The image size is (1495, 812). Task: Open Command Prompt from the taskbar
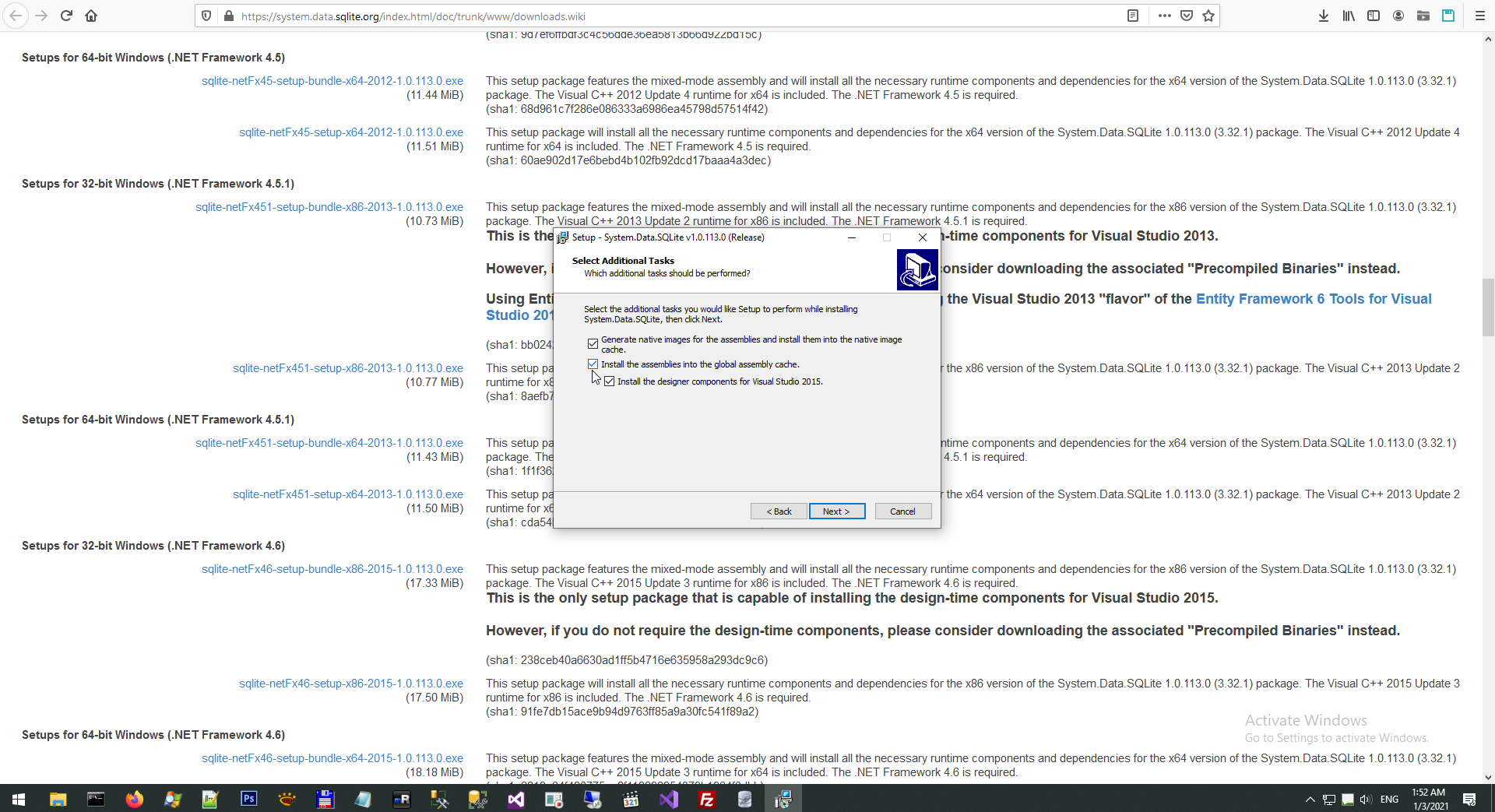[96, 799]
